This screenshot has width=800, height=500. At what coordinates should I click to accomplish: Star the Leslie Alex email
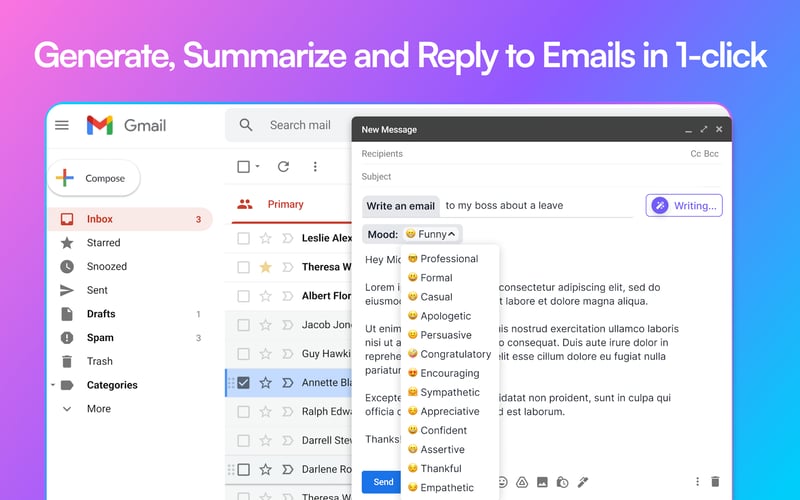pos(265,238)
